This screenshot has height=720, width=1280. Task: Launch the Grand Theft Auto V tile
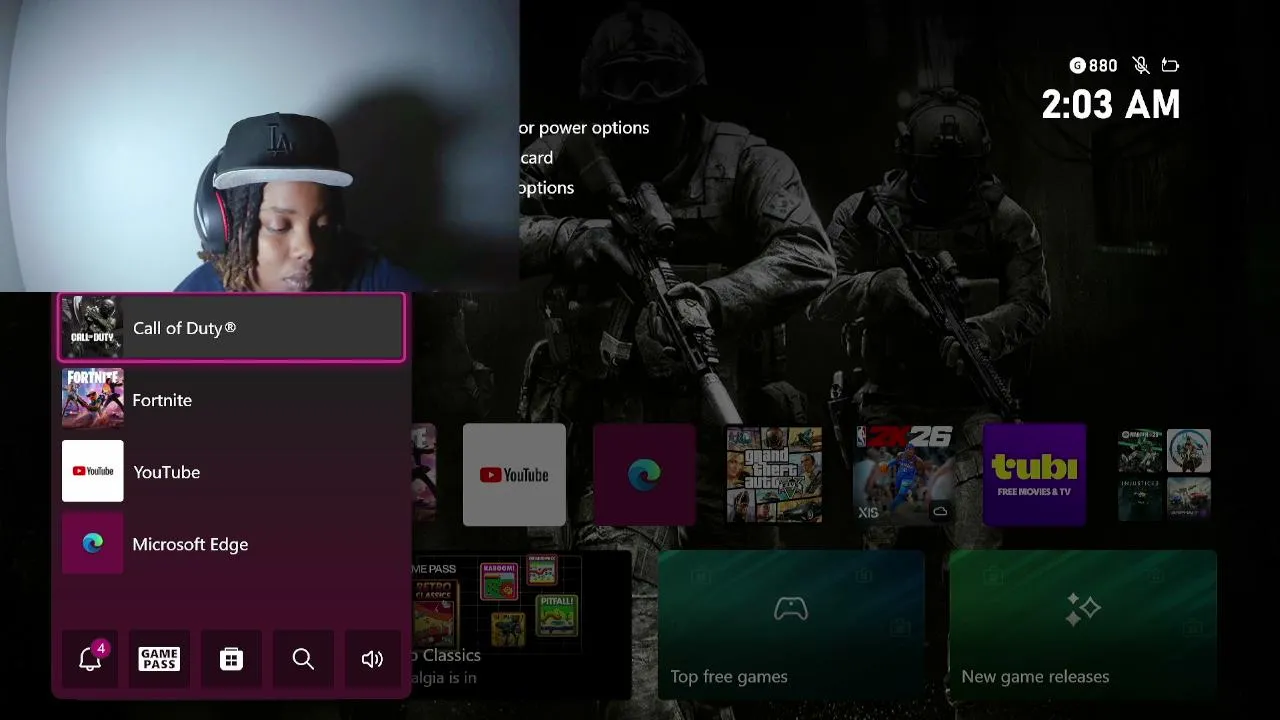click(x=774, y=475)
